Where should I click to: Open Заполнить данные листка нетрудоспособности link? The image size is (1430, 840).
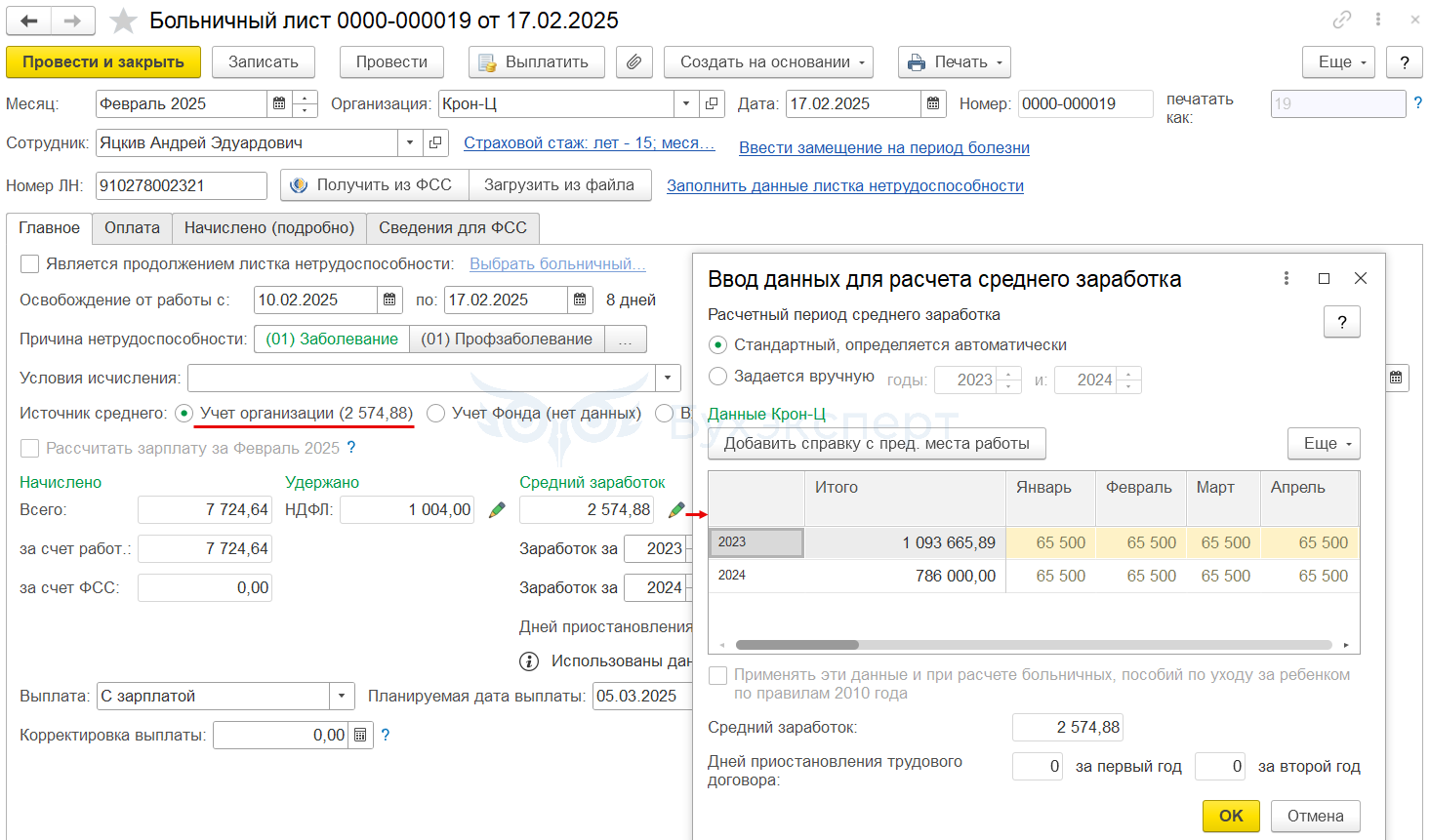[845, 186]
